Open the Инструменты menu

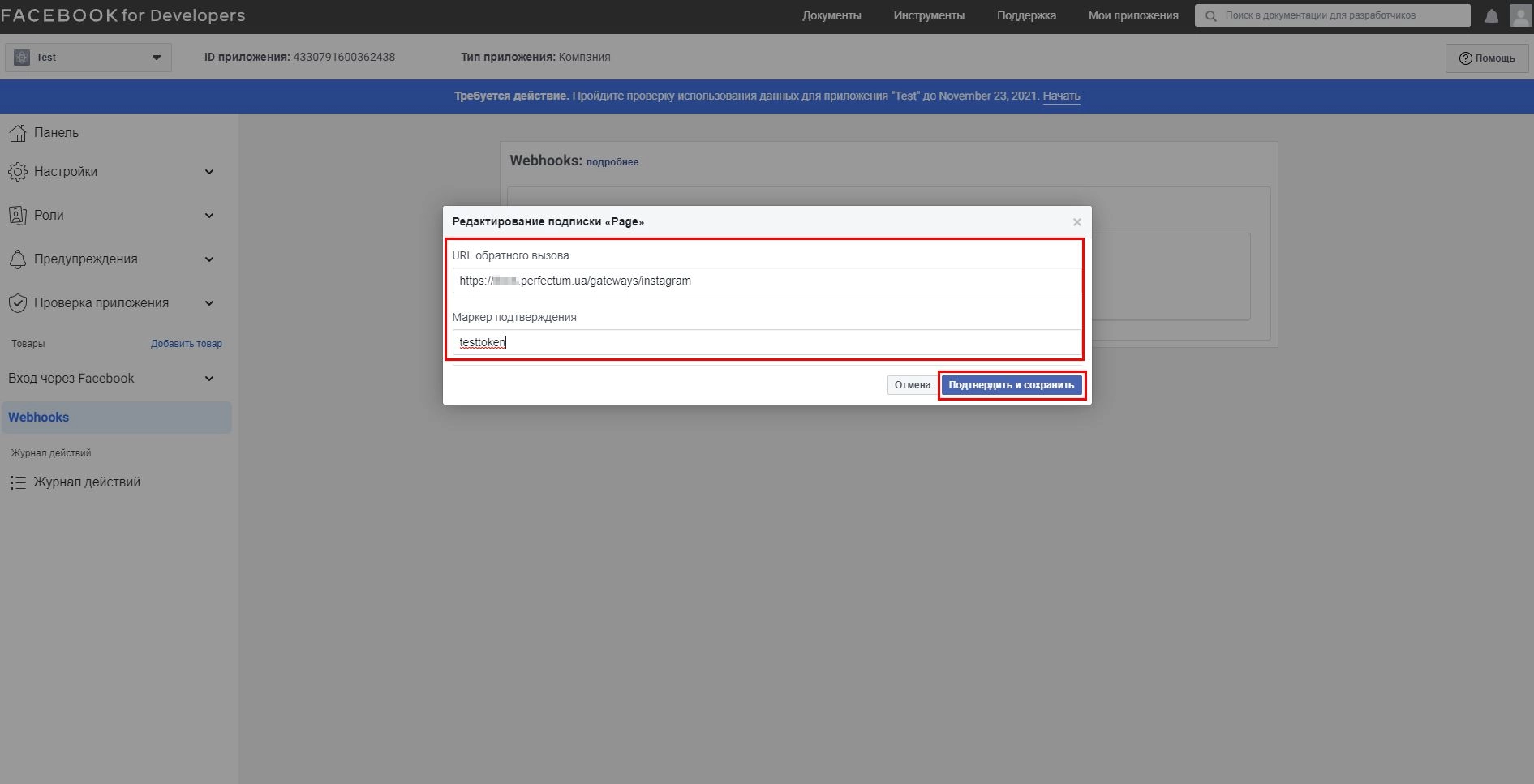(x=929, y=15)
